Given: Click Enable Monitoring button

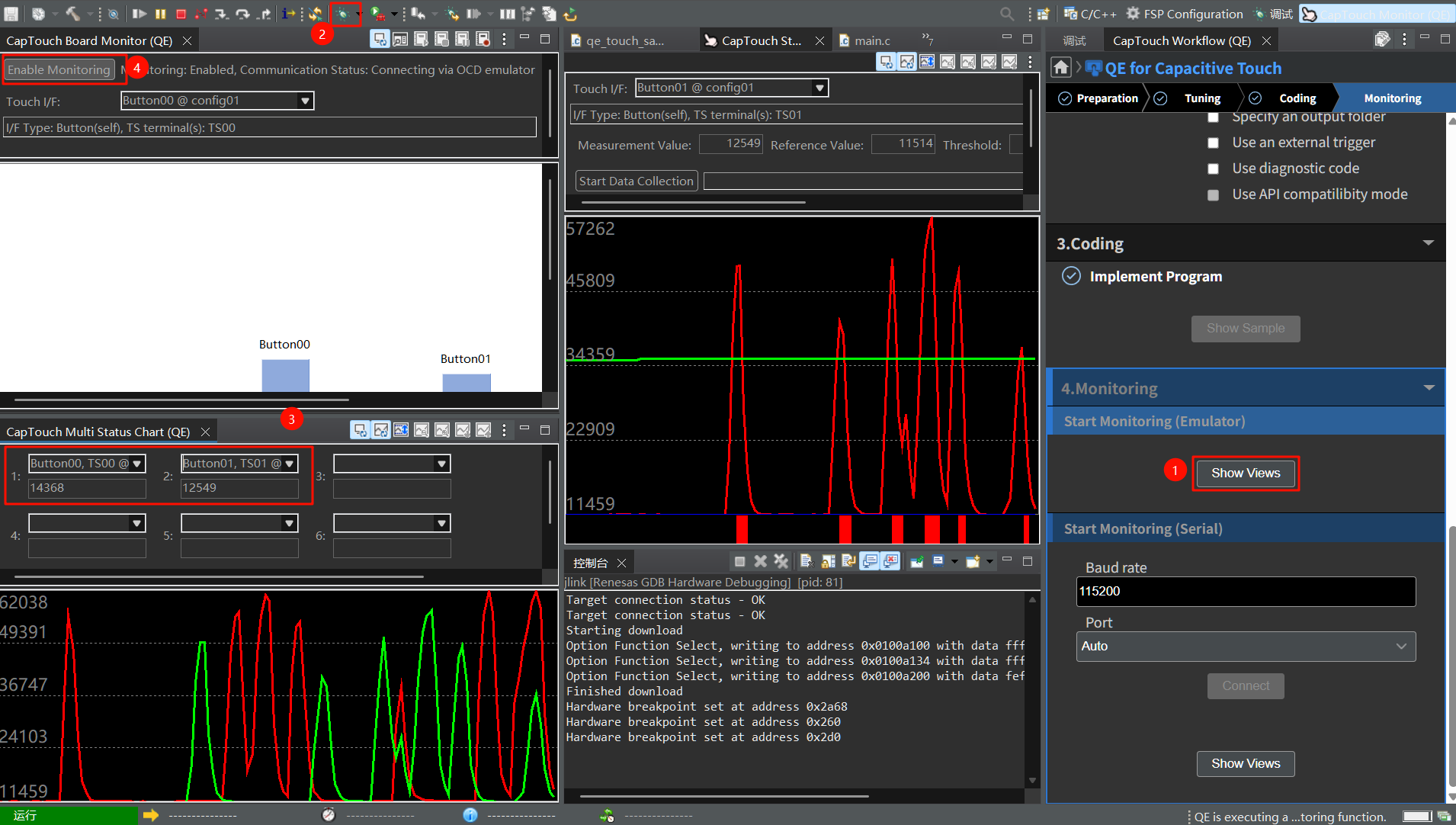Looking at the screenshot, I should pos(59,69).
